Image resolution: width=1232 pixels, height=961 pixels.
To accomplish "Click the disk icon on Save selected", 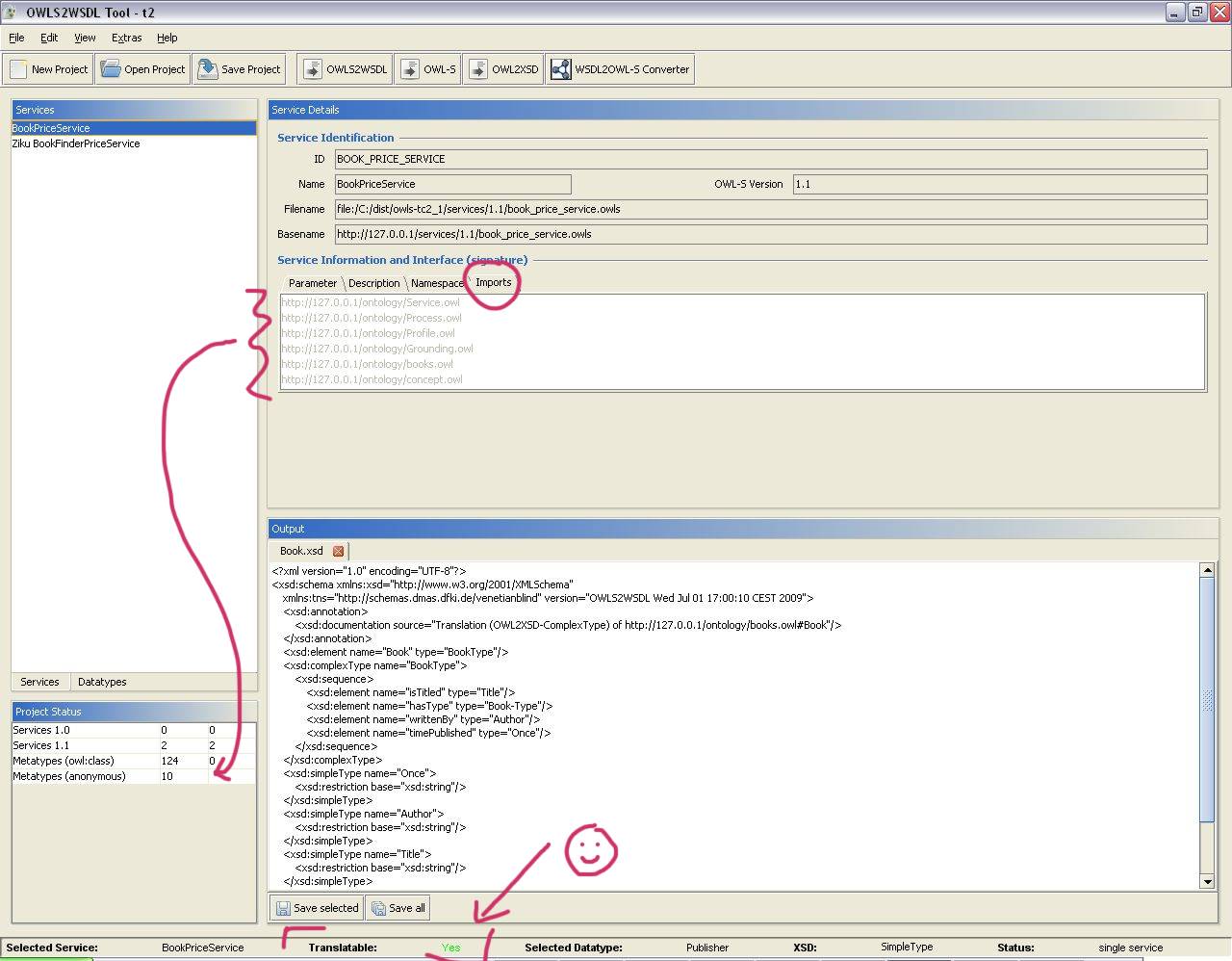I will [x=283, y=907].
